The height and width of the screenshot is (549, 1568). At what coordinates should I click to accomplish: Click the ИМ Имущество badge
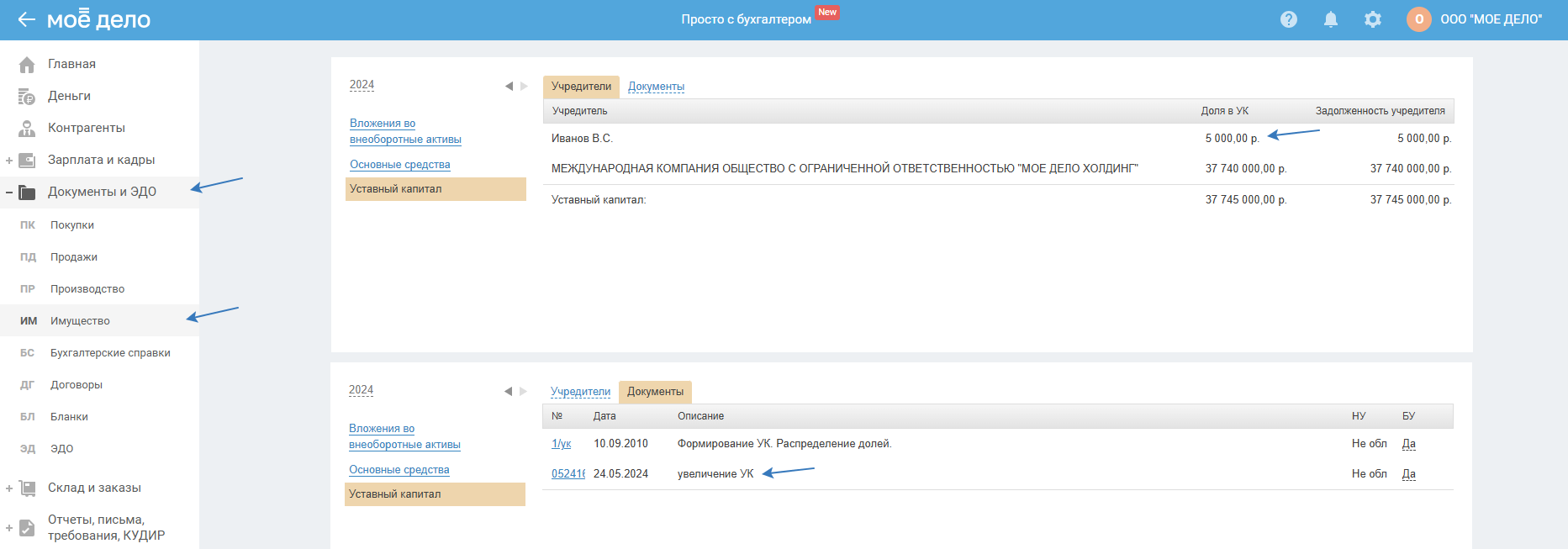pyautogui.click(x=29, y=321)
